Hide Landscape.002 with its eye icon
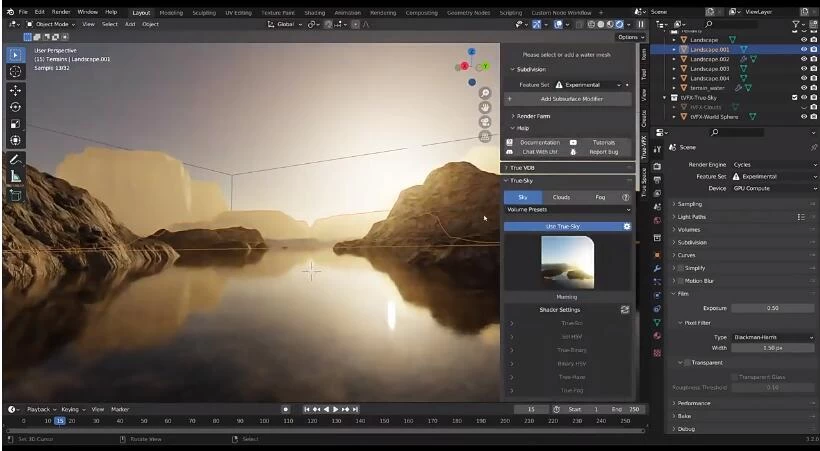Screen dimensions: 820x451 point(803,59)
